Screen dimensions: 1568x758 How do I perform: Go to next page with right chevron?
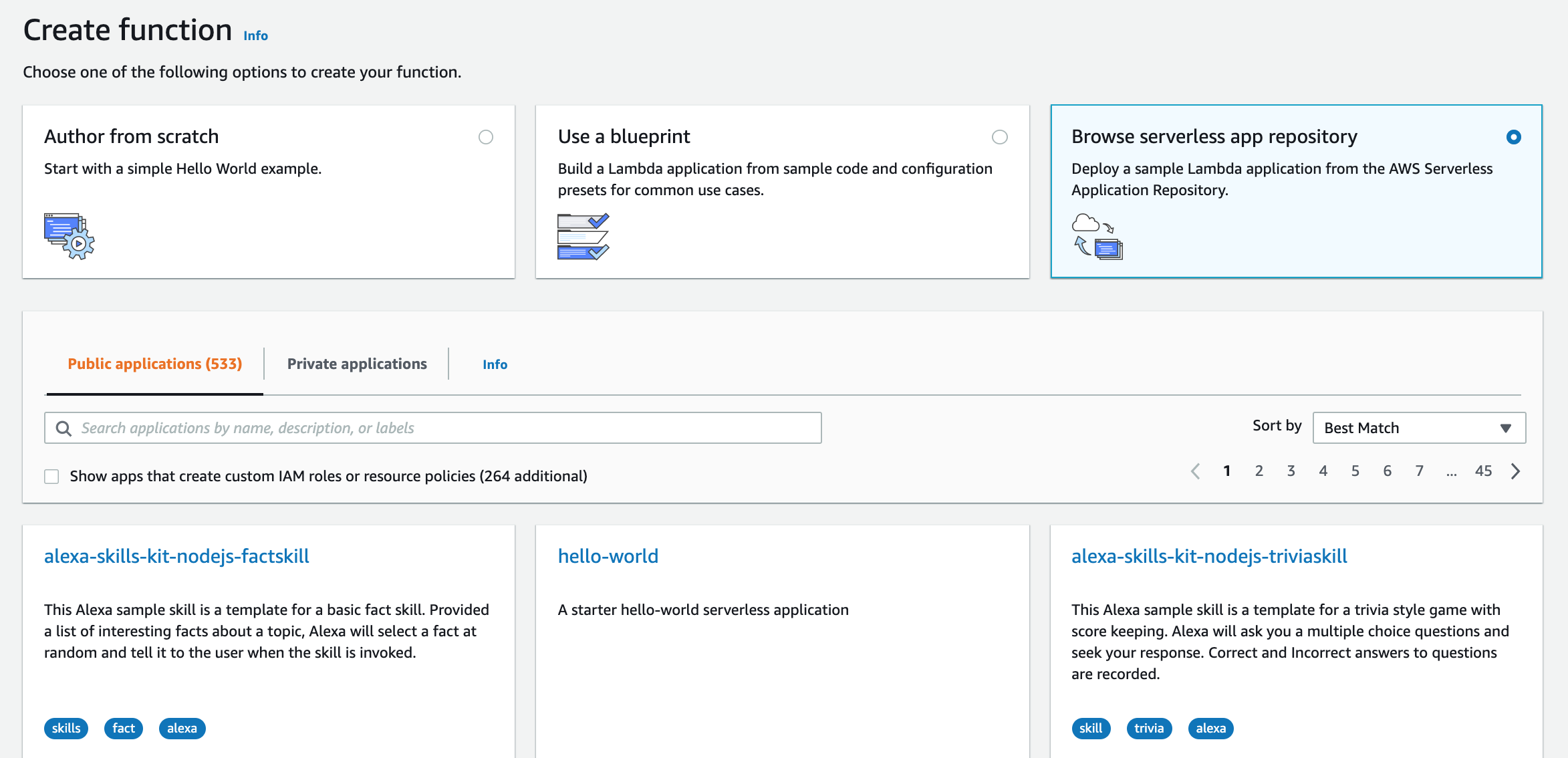pos(1515,471)
